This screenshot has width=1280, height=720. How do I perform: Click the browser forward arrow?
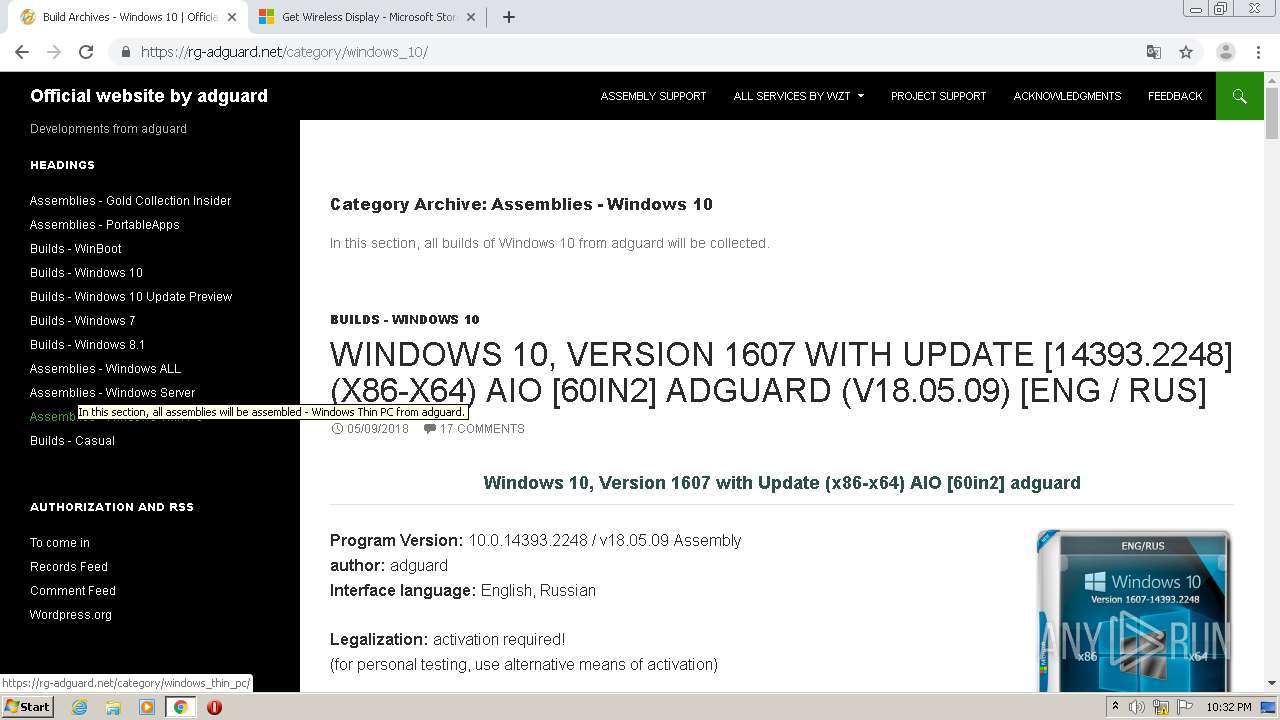coord(54,52)
